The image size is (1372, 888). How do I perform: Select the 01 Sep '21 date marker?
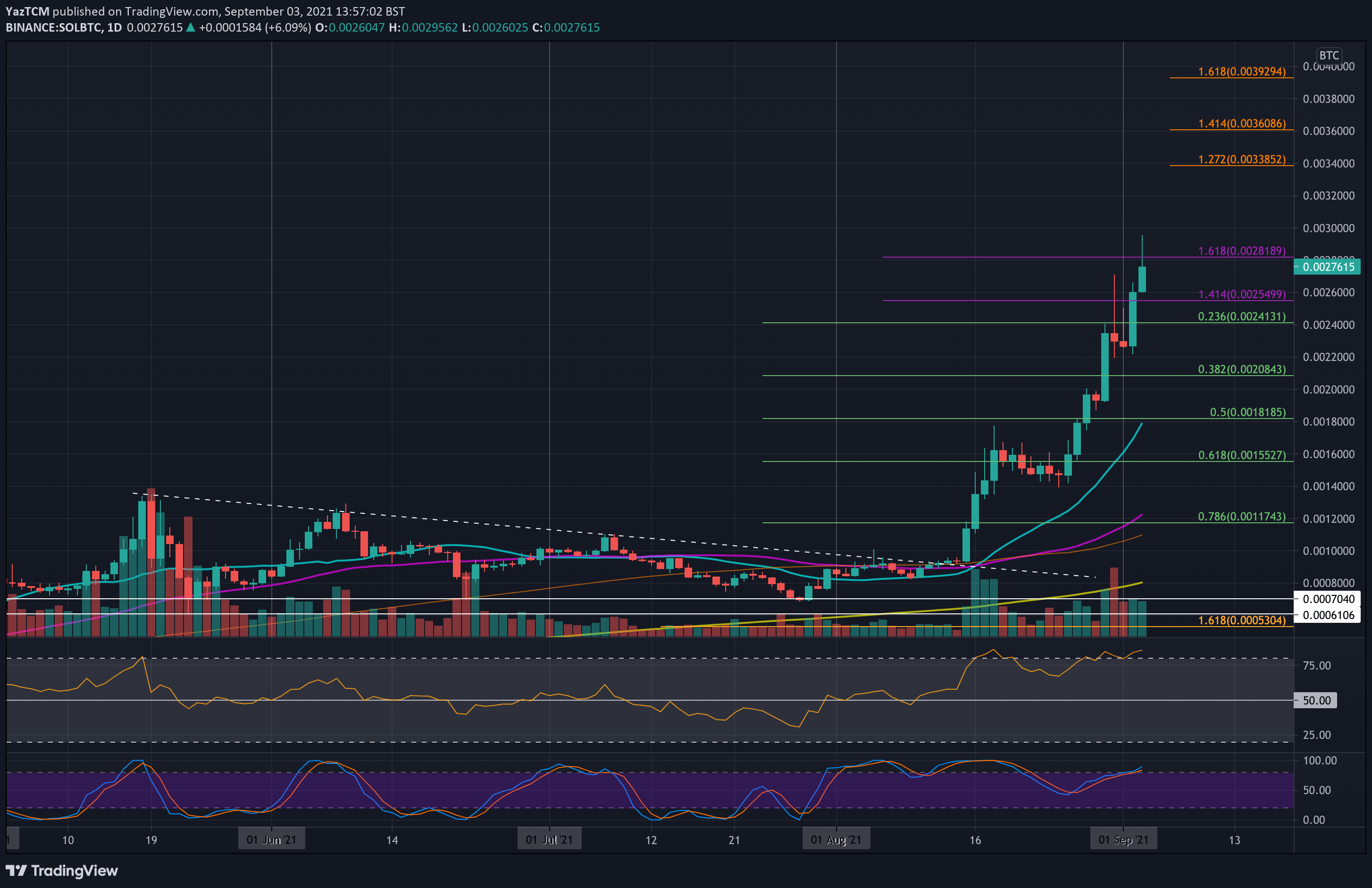point(1123,839)
